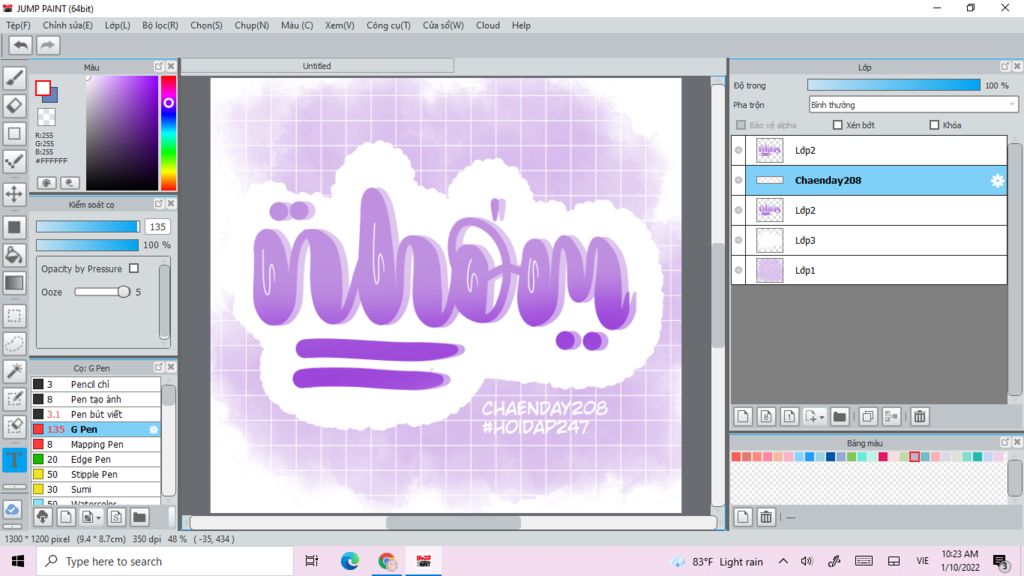Pick the foreground color swatch

(43, 88)
